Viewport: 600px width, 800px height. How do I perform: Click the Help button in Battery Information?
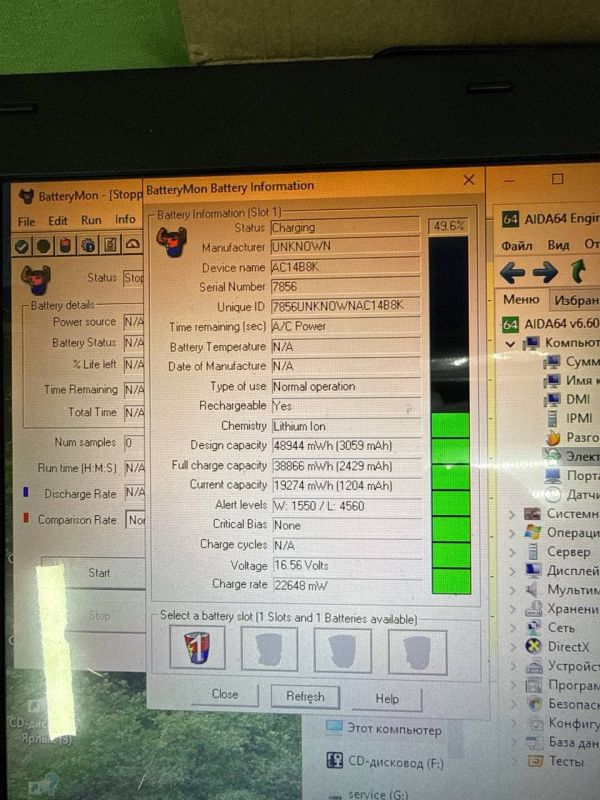(387, 699)
